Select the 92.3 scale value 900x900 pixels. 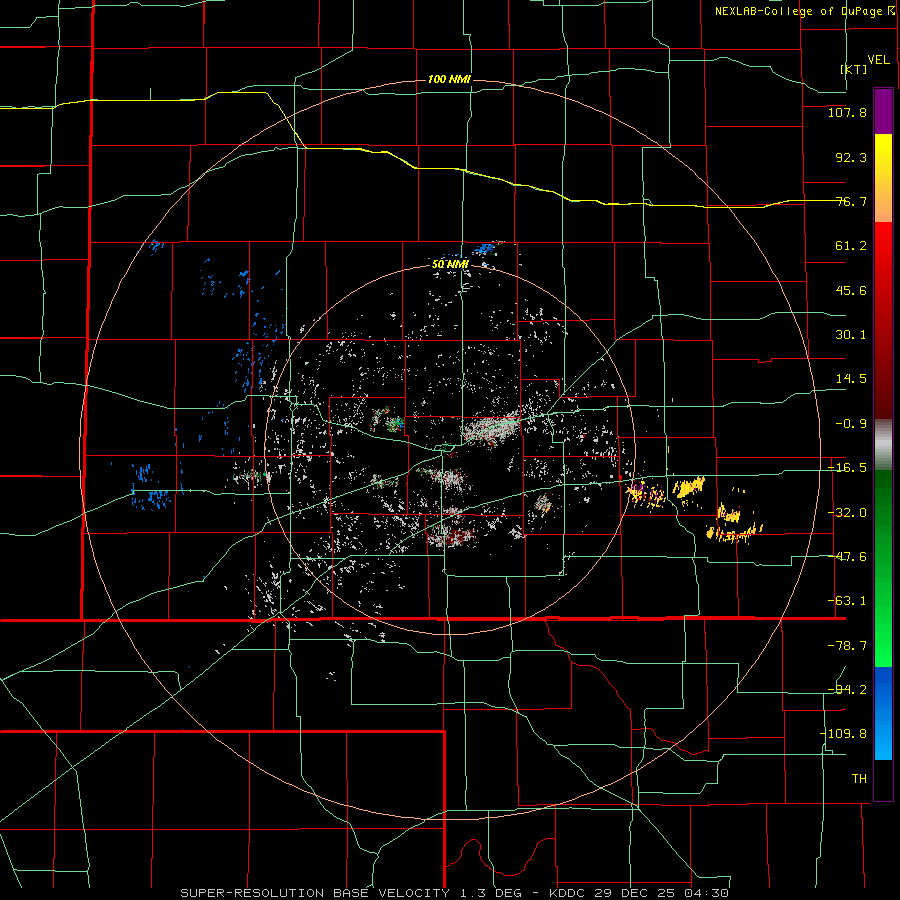point(851,157)
